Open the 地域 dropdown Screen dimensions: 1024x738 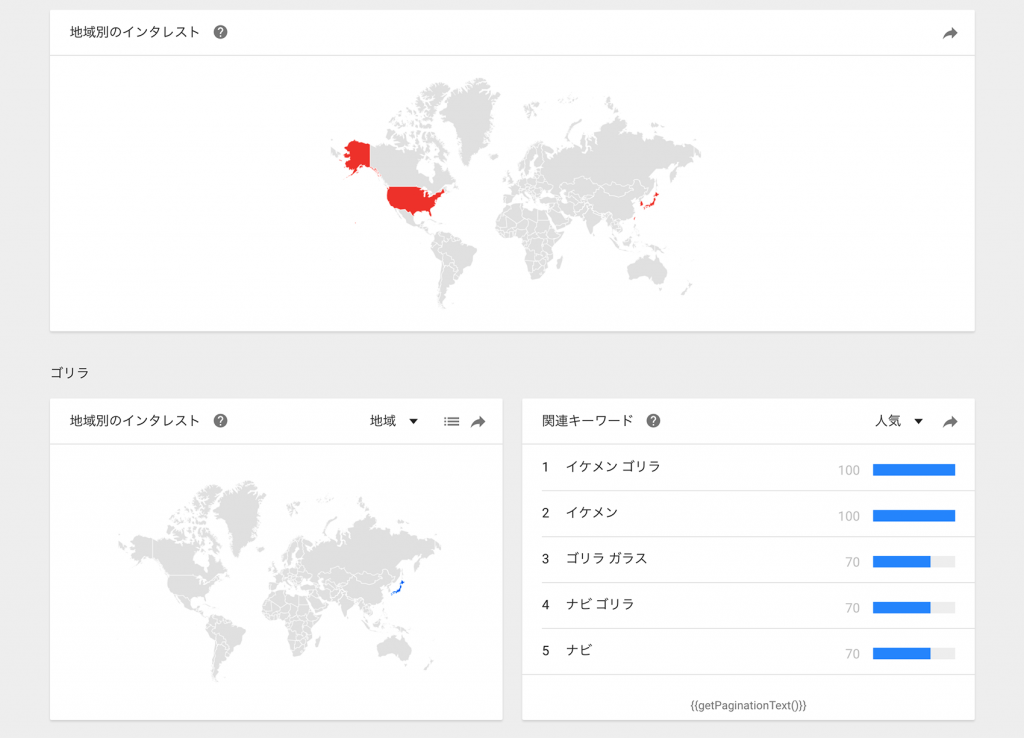[393, 421]
